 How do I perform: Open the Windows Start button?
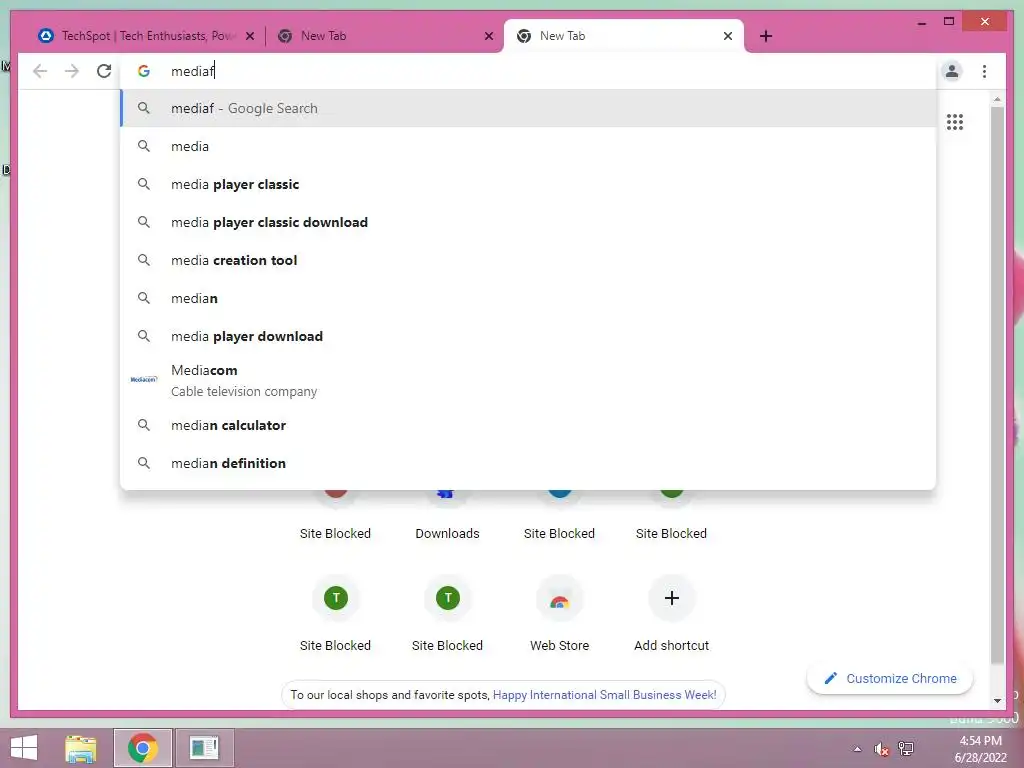[24, 748]
